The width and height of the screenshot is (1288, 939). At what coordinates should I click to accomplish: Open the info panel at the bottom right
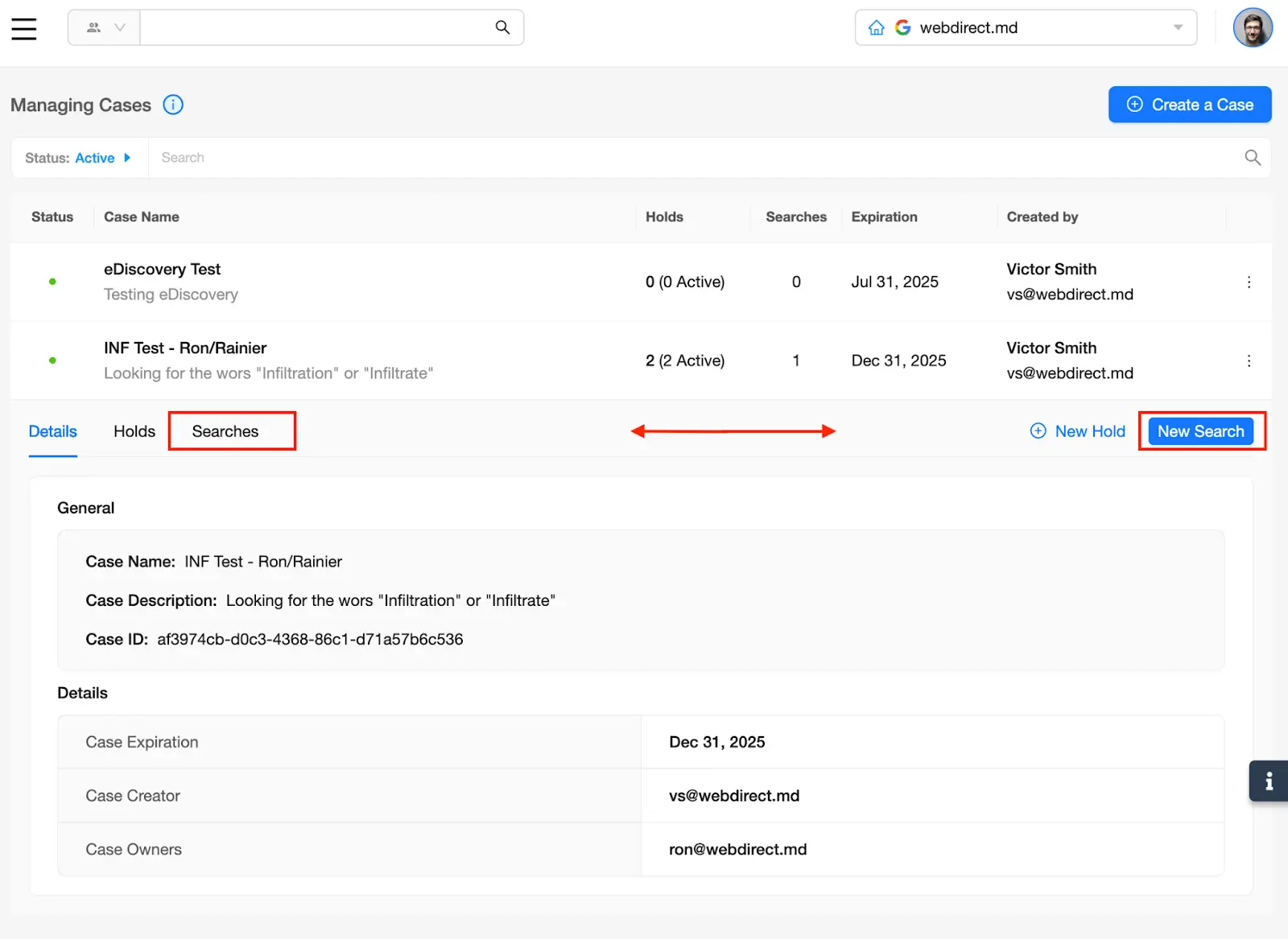coord(1268,780)
